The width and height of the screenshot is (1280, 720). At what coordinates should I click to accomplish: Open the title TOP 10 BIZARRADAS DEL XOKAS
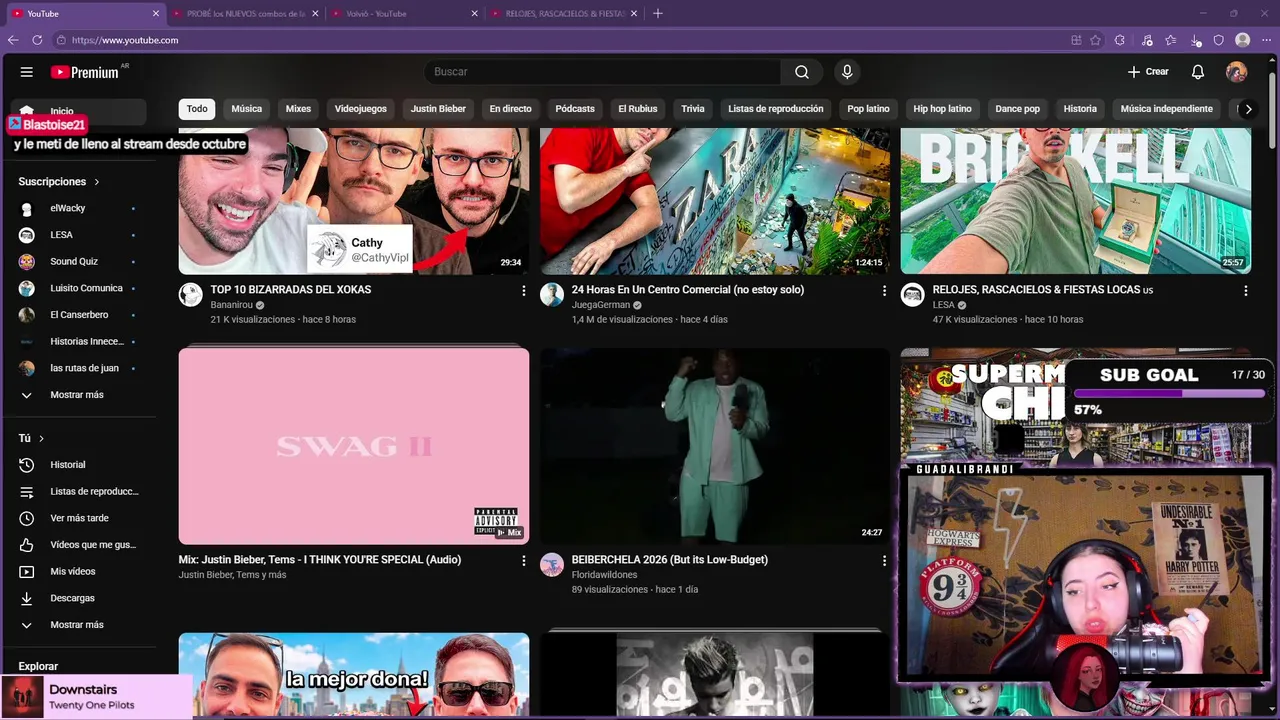click(x=291, y=290)
